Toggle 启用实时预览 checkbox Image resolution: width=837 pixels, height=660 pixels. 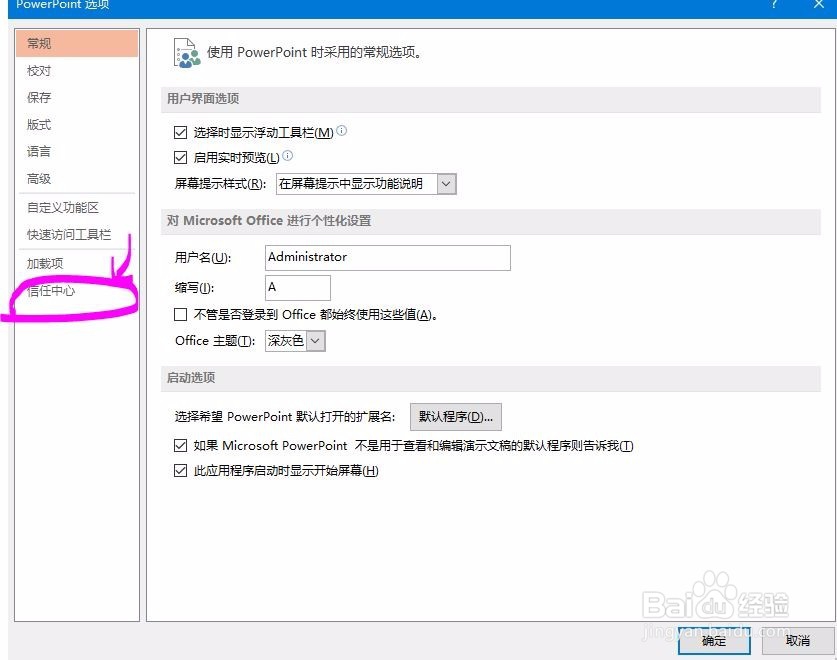(180, 157)
